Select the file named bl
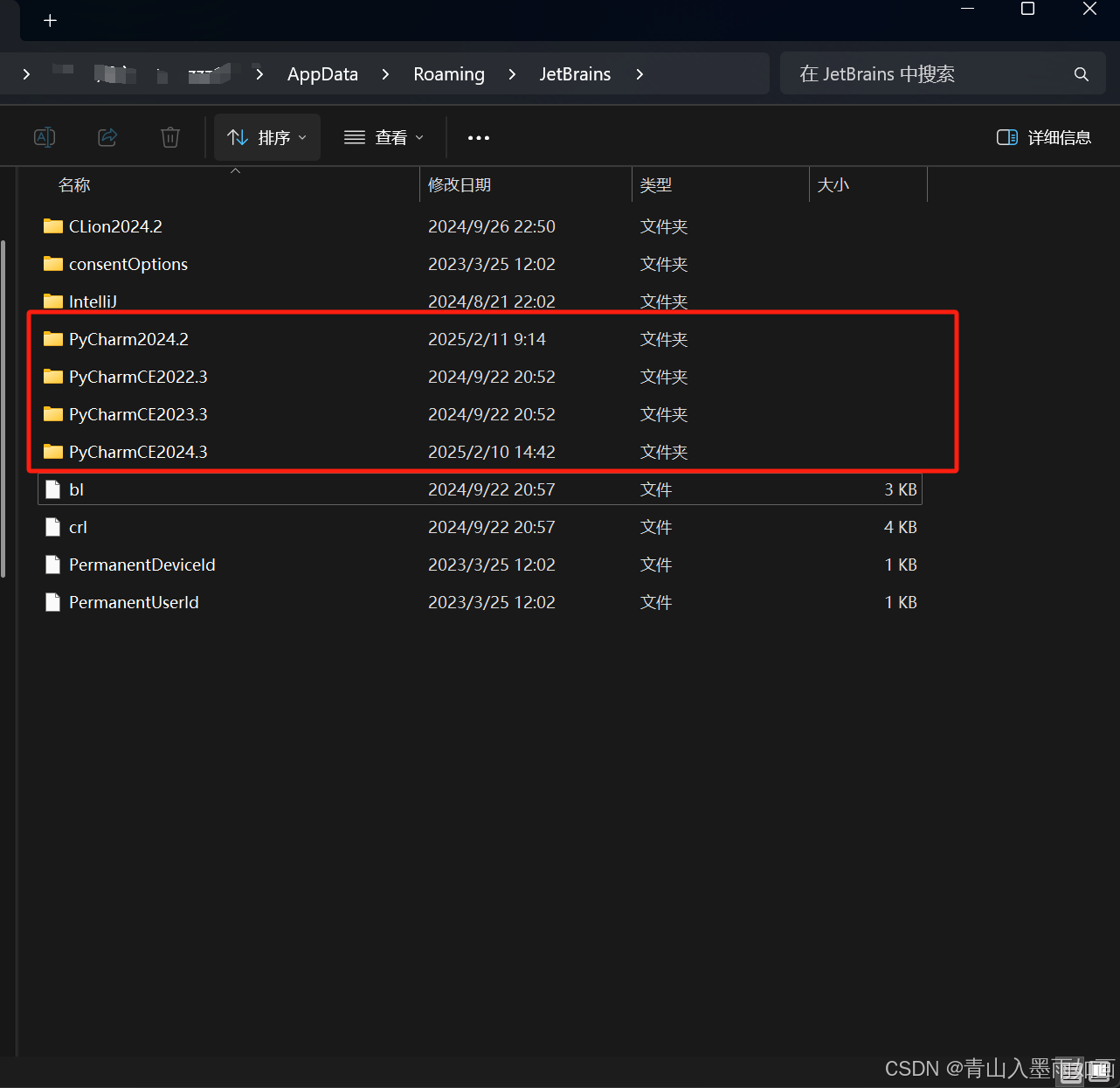1120x1088 pixels. 480,489
